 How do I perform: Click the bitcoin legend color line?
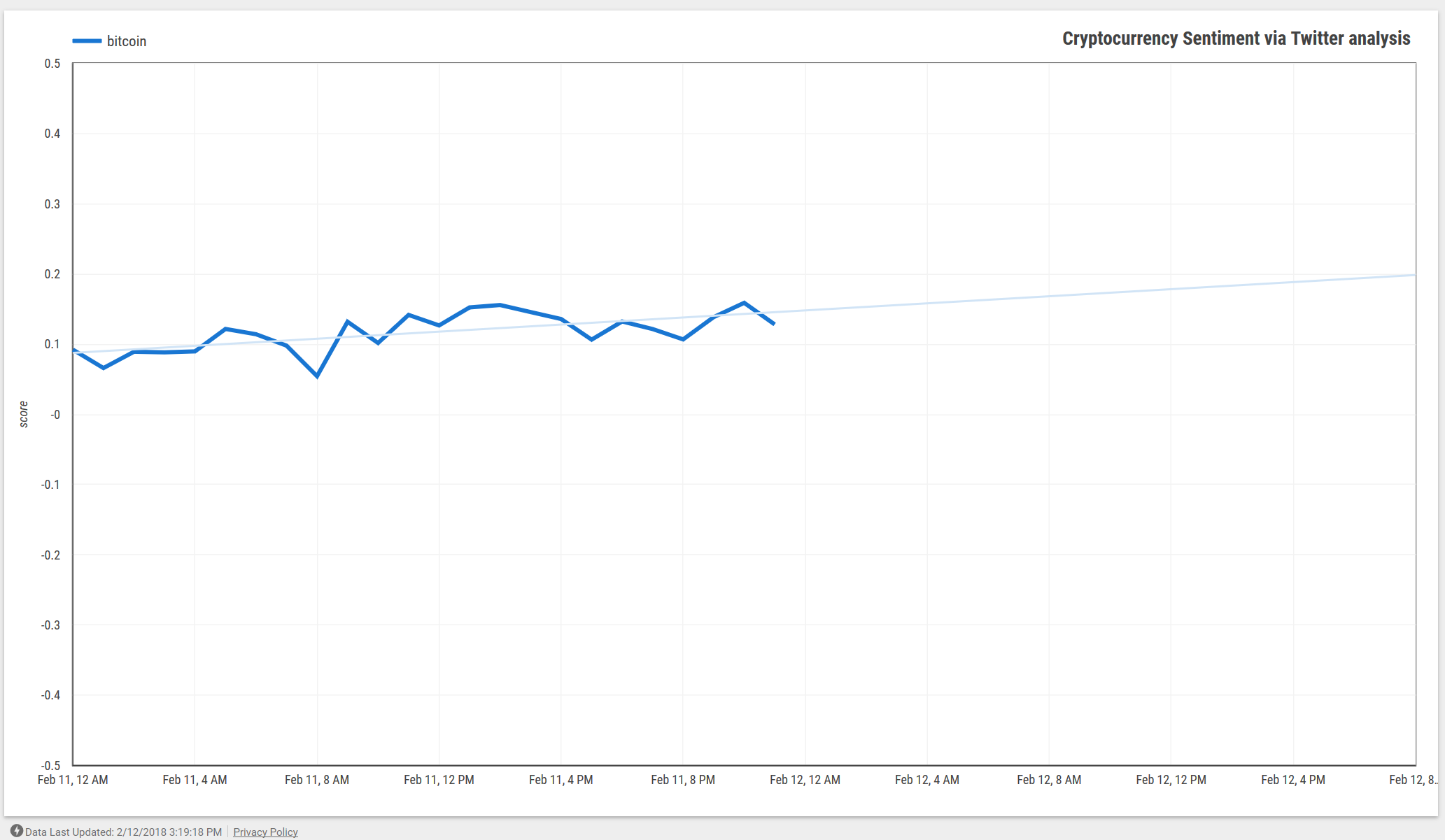pyautogui.click(x=87, y=41)
